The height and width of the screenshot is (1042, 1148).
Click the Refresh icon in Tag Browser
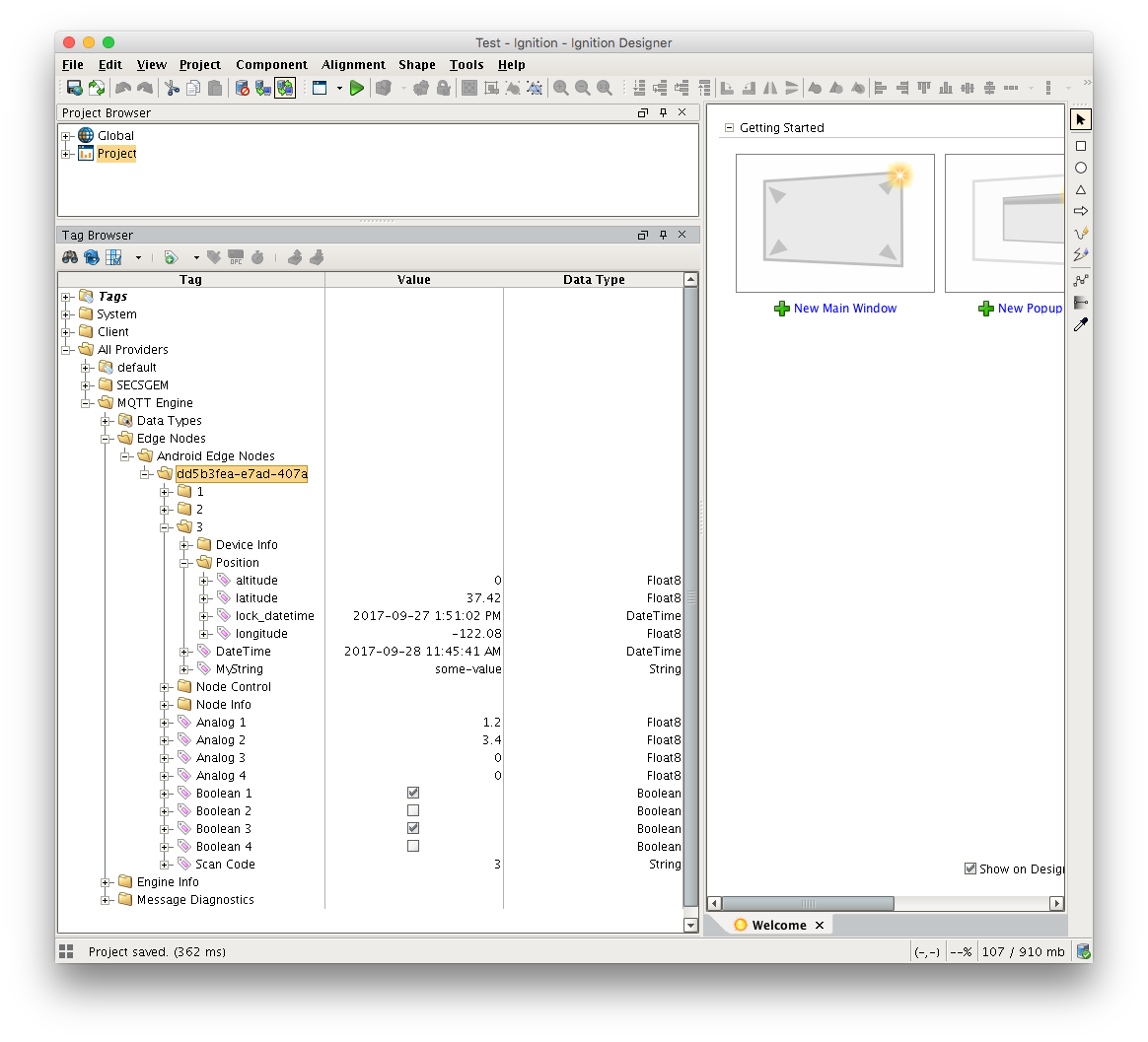[92, 257]
